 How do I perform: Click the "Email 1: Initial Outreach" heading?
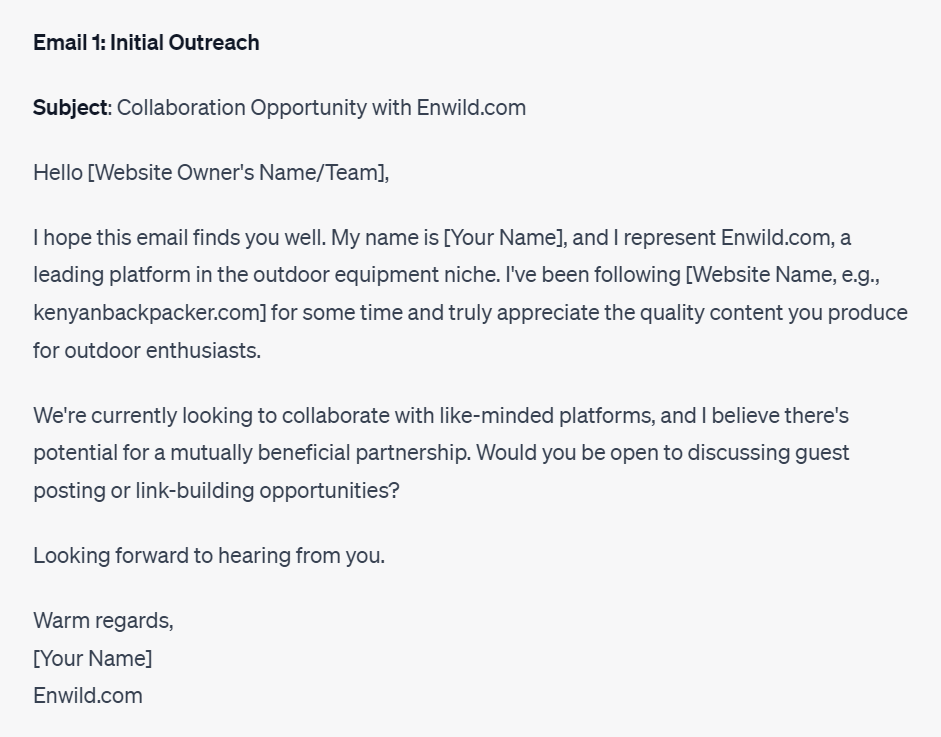[x=146, y=42]
